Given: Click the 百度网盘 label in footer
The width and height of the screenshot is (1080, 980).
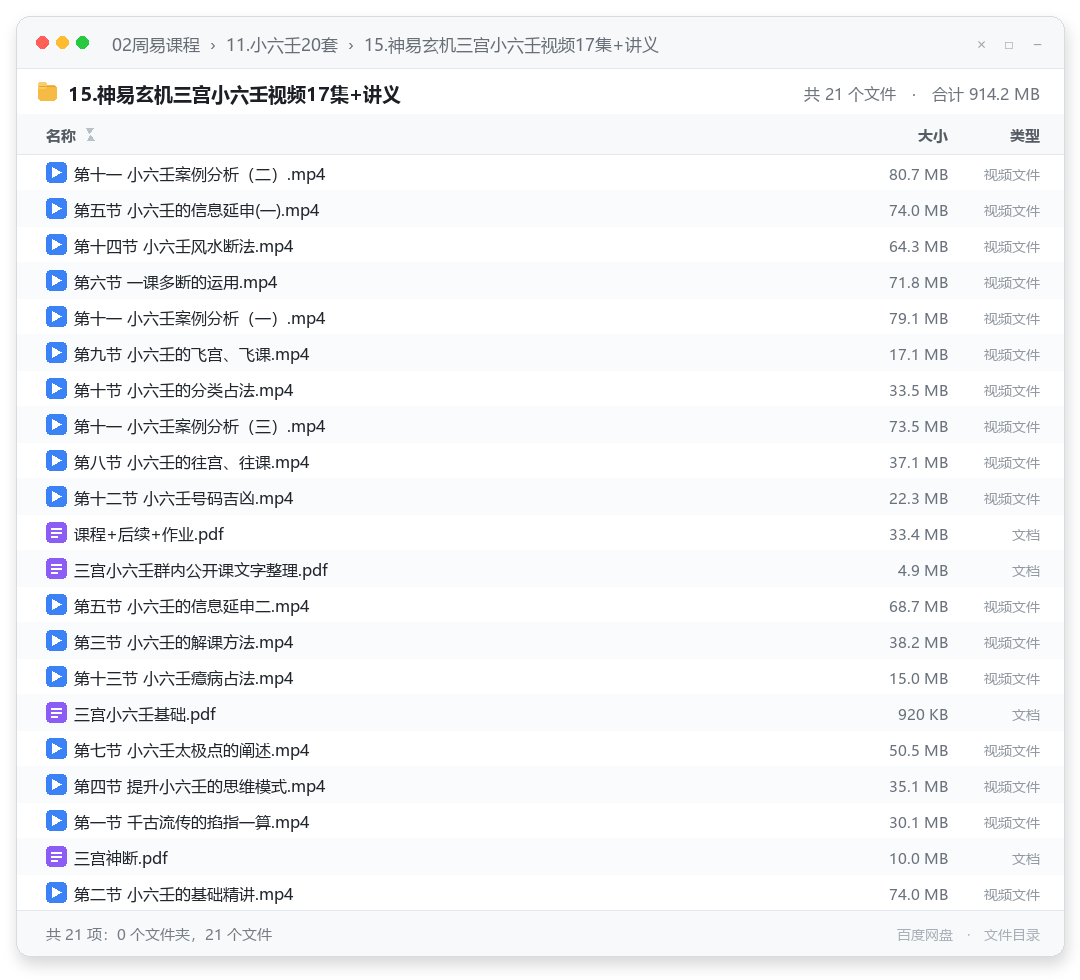Looking at the screenshot, I should click(925, 935).
